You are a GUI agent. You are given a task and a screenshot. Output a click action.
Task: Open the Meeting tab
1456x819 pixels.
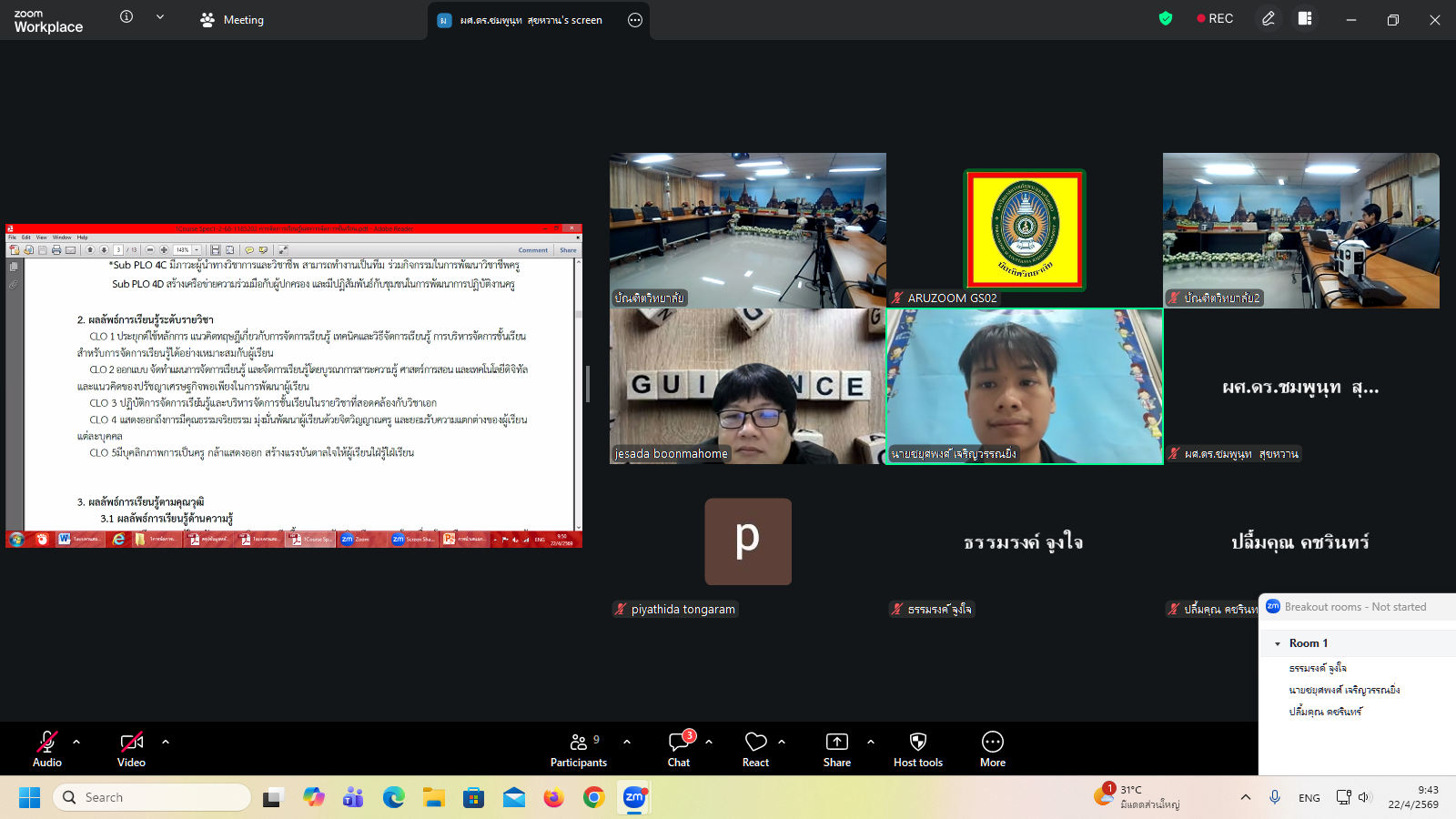tap(233, 20)
